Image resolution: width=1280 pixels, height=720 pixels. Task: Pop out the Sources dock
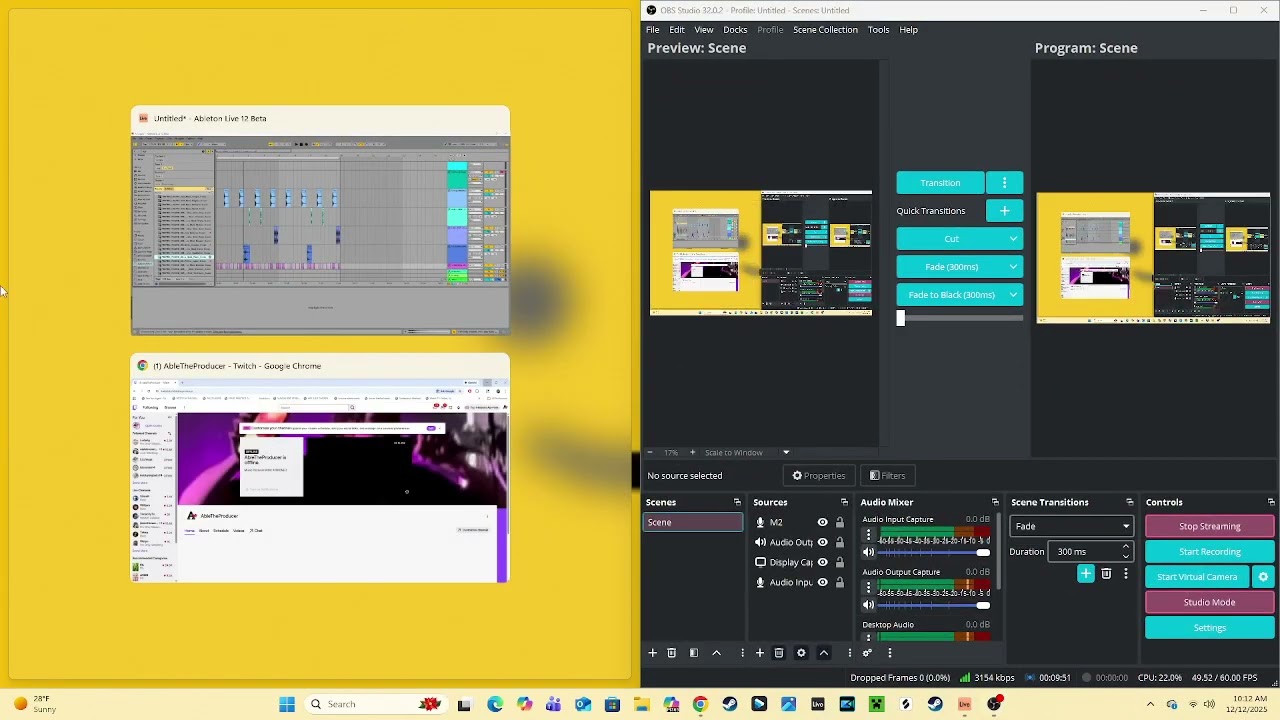844,503
